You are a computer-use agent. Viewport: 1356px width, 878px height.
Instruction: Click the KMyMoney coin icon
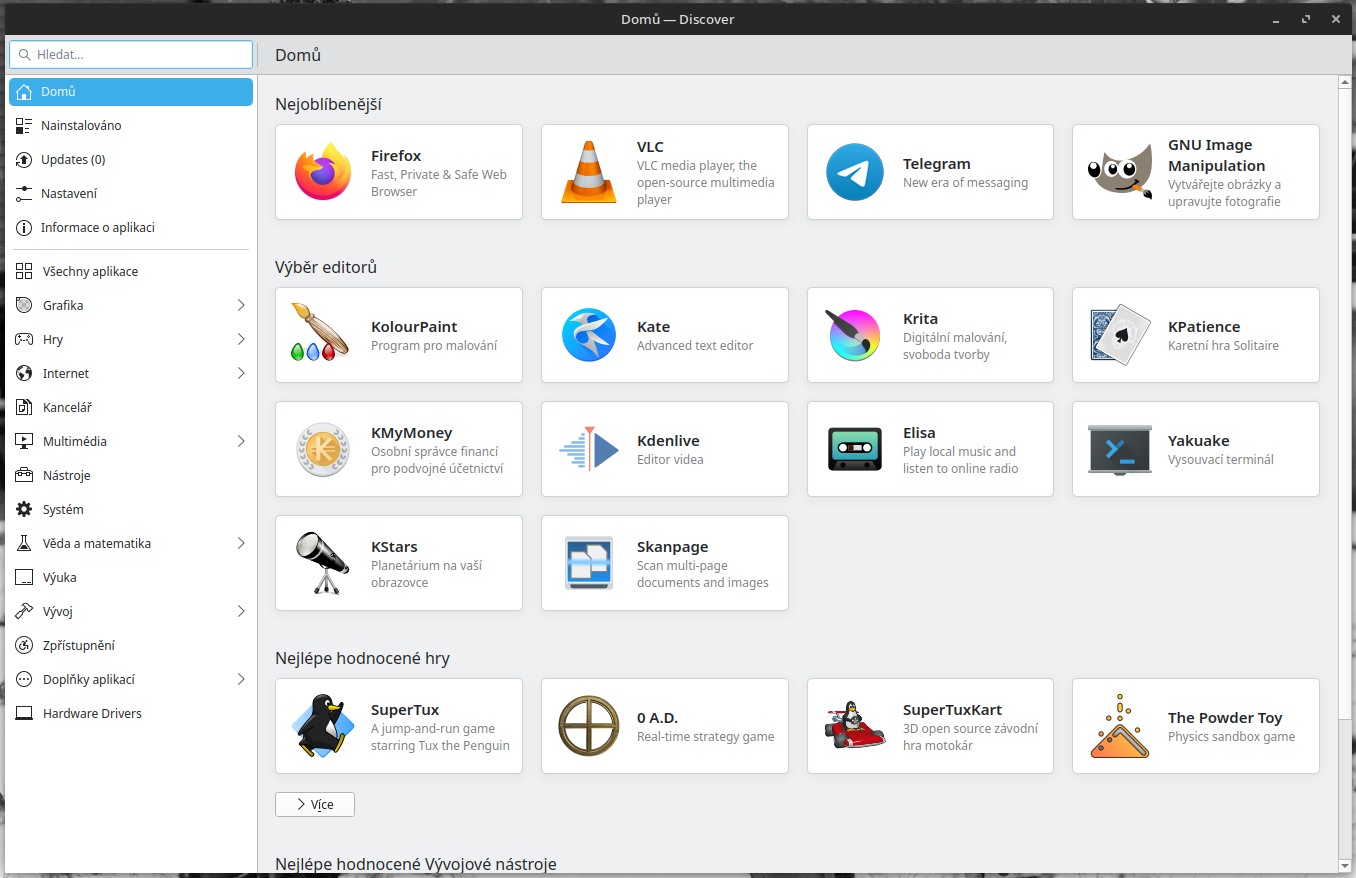tap(323, 449)
